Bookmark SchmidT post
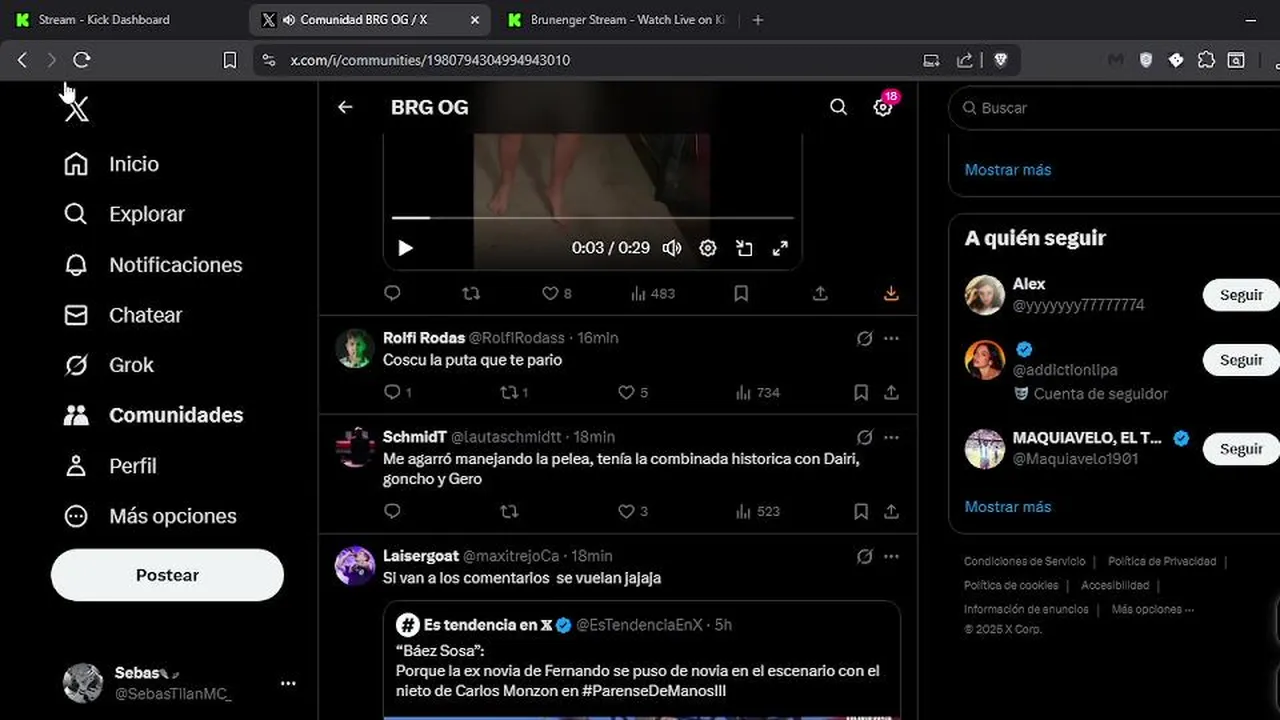The width and height of the screenshot is (1280, 720). point(861,511)
